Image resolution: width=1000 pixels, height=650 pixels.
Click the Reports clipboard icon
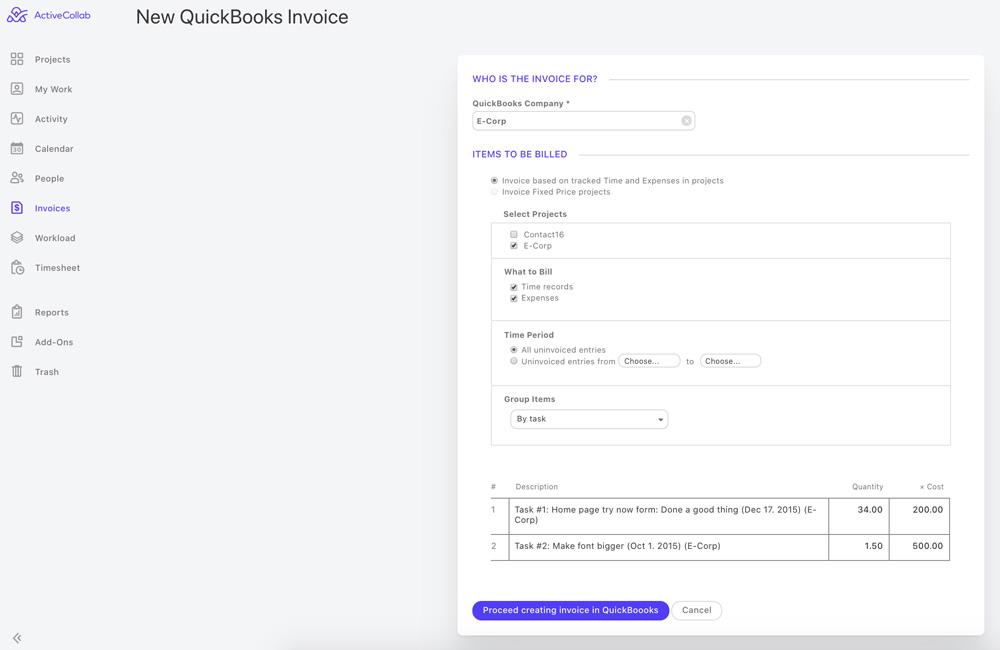(x=17, y=312)
